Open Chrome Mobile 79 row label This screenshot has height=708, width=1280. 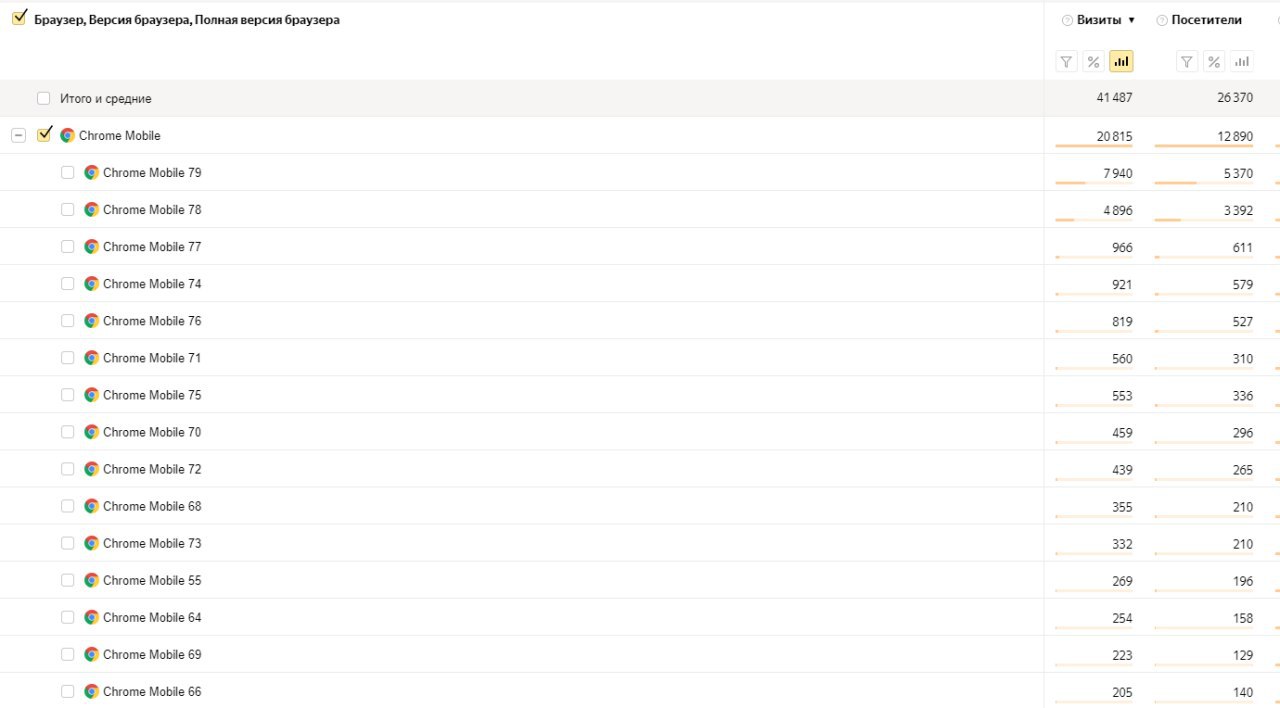(152, 172)
